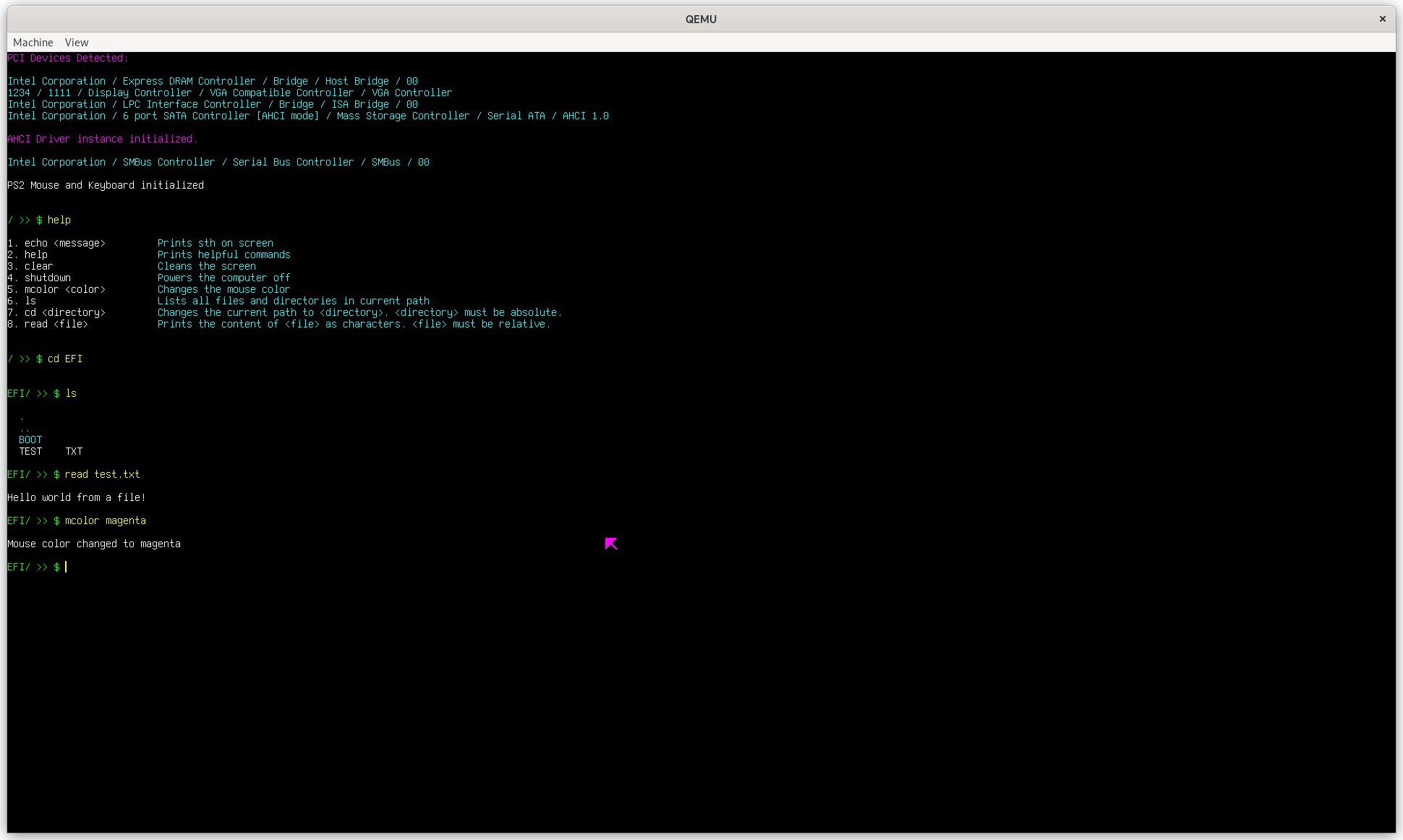Click the 'shutdown' entry in help list
This screenshot has width=1403, height=840.
tap(47, 278)
